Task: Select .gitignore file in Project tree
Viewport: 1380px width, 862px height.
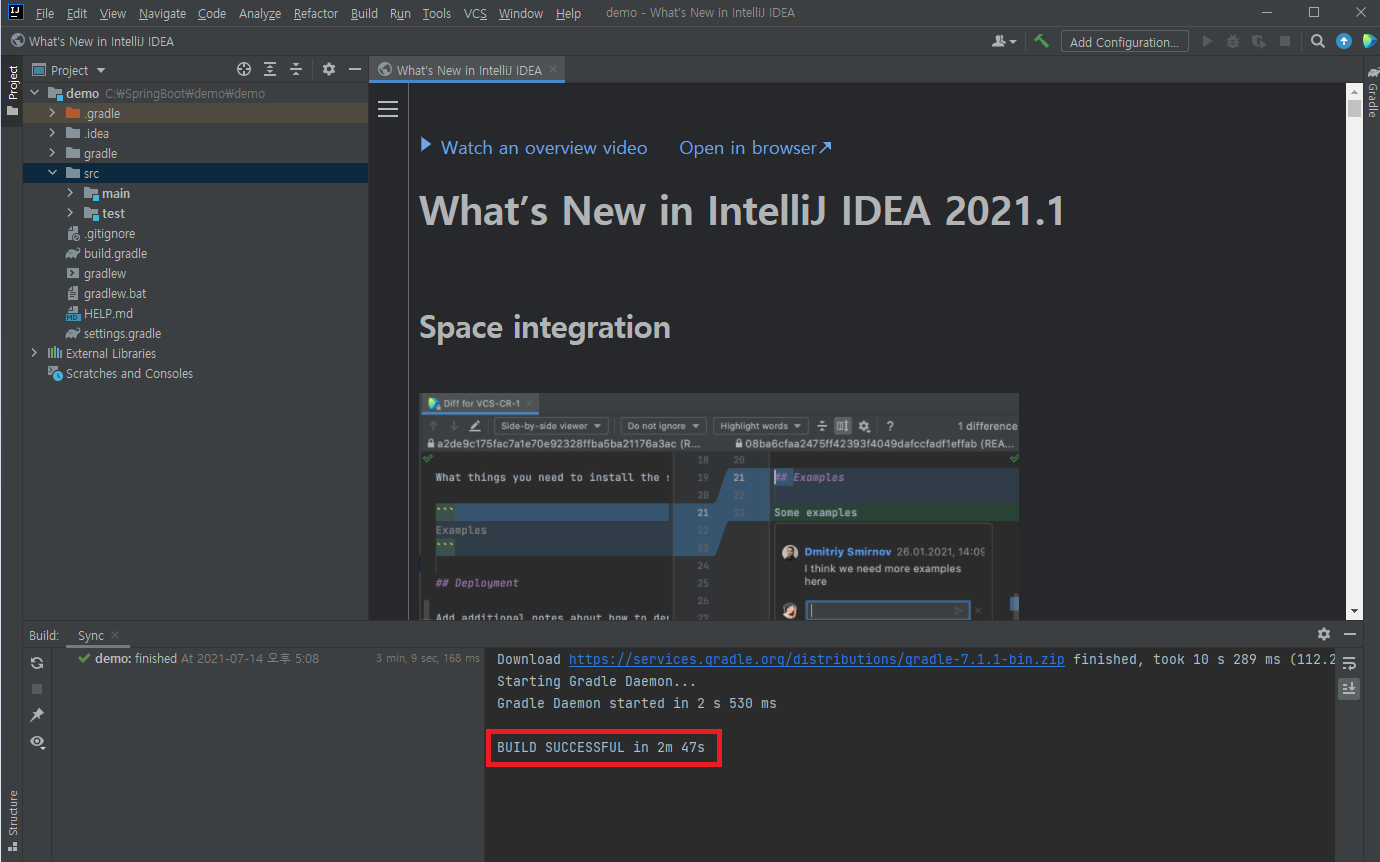Action: (x=109, y=233)
